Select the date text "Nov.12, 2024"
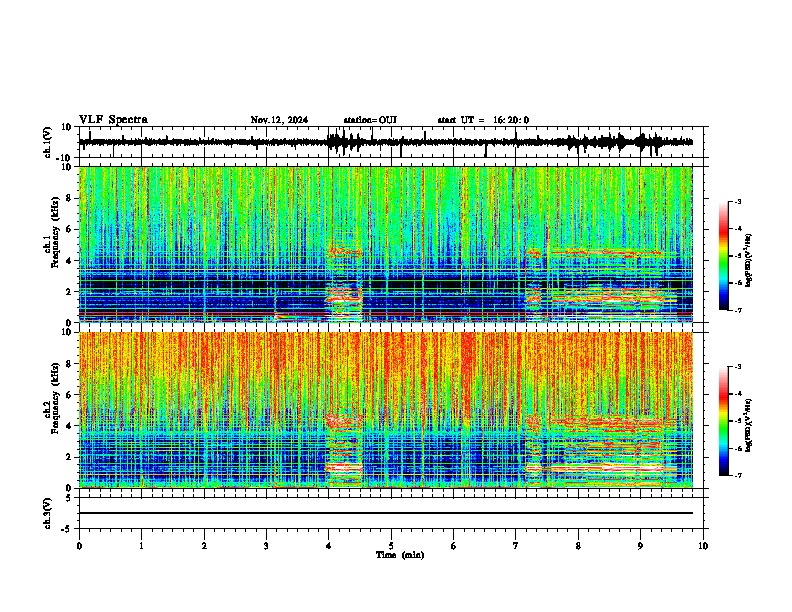The width and height of the screenshot is (792, 612). pyautogui.click(x=279, y=120)
